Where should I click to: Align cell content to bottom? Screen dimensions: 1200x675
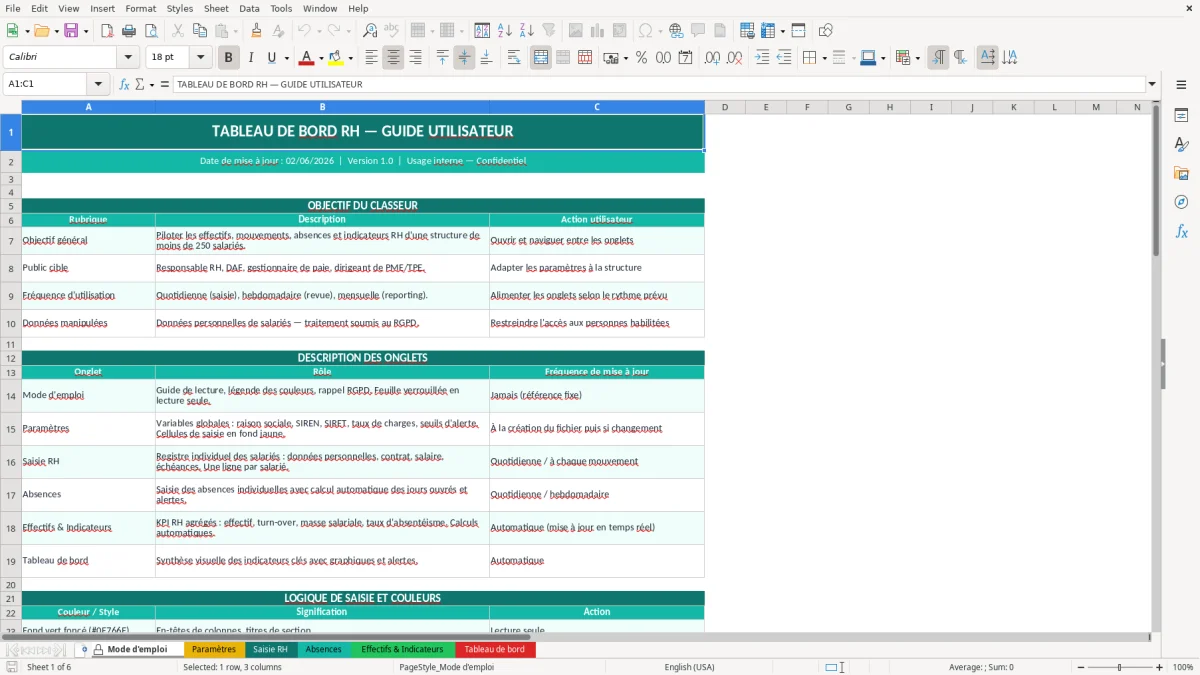point(486,58)
